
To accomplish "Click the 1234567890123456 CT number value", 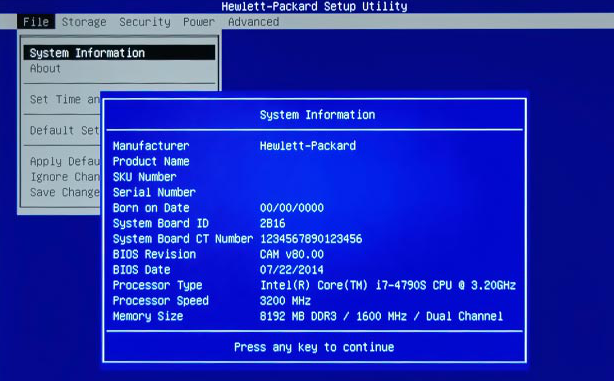I will (311, 239).
